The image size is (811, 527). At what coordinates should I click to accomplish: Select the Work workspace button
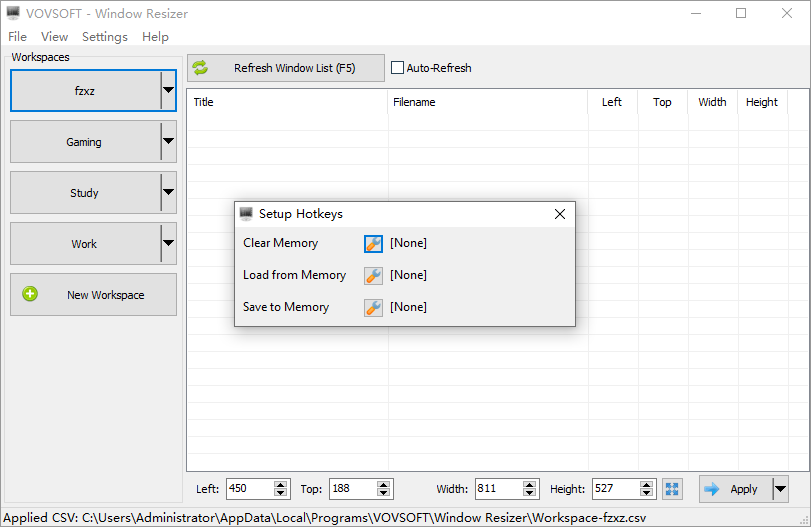pyautogui.click(x=85, y=243)
